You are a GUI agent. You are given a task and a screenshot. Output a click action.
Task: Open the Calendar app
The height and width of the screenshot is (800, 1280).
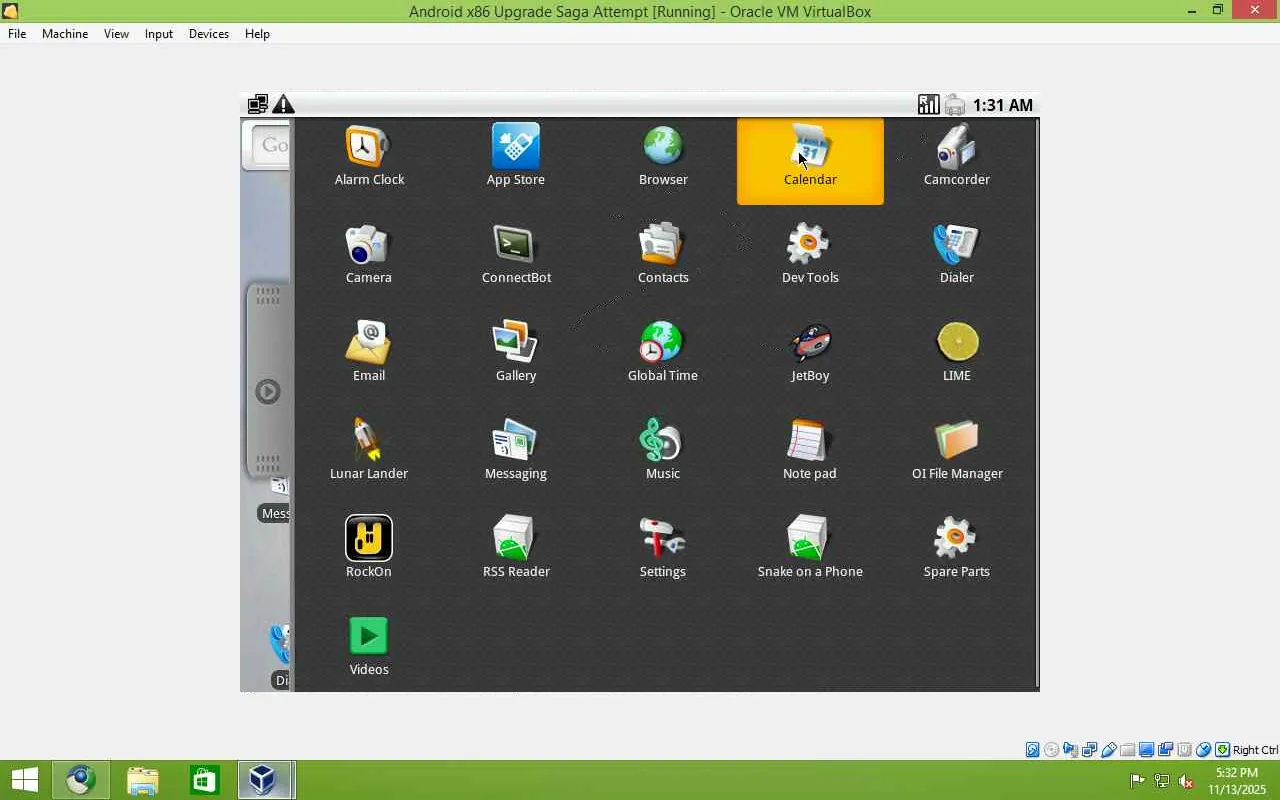point(810,161)
